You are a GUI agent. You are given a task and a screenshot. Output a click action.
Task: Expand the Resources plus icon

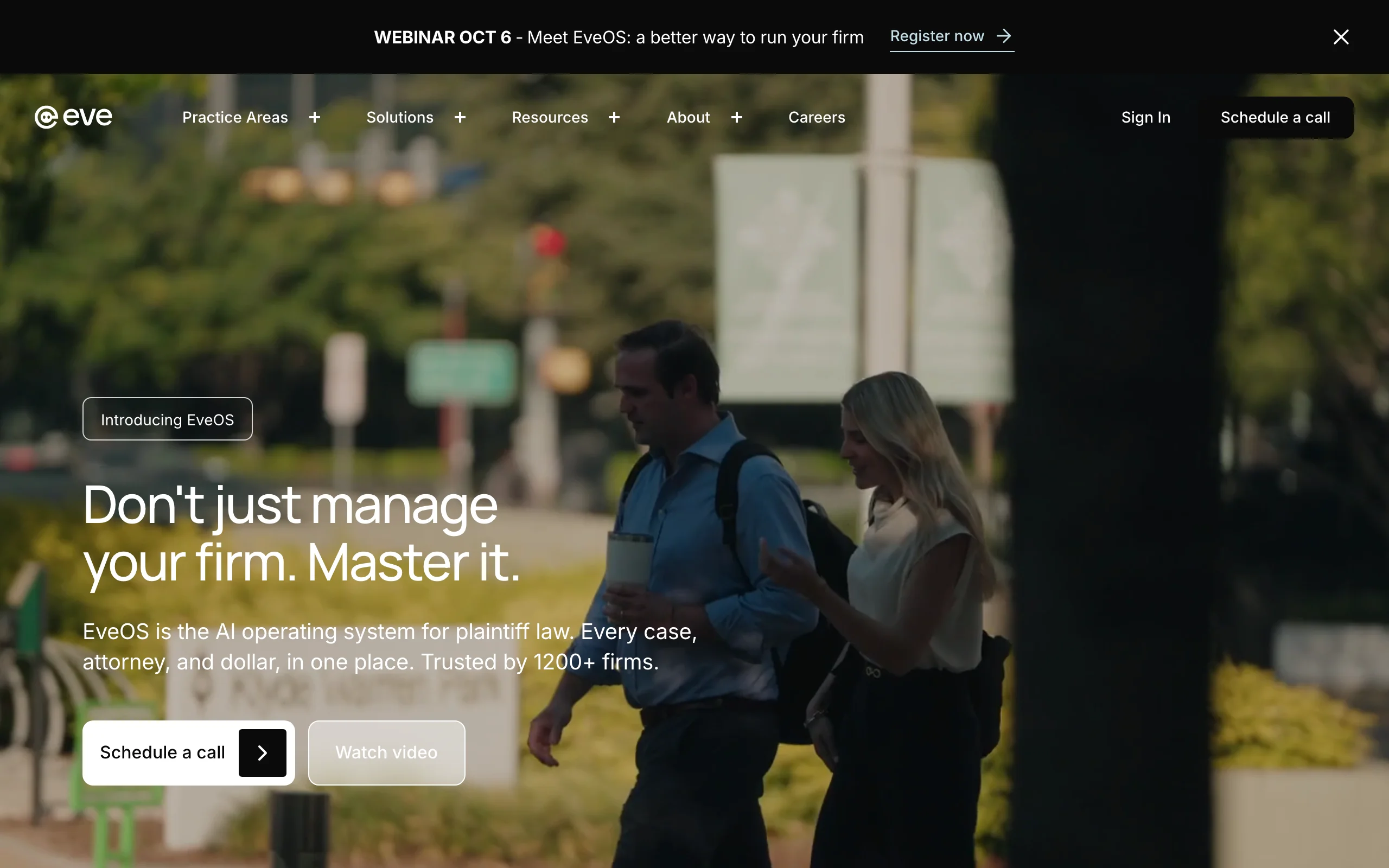tap(614, 118)
